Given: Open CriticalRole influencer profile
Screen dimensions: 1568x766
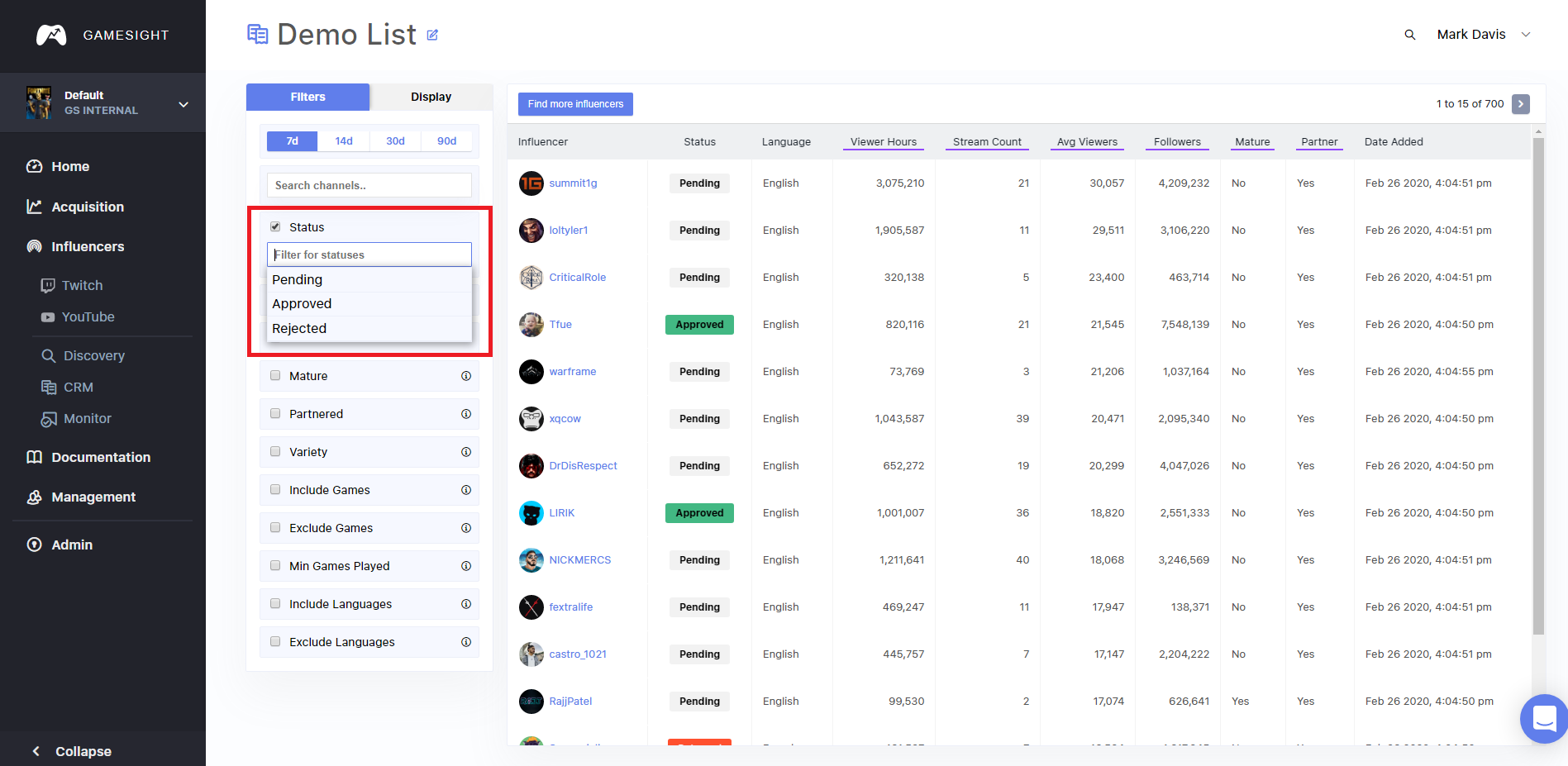Looking at the screenshot, I should [577, 278].
